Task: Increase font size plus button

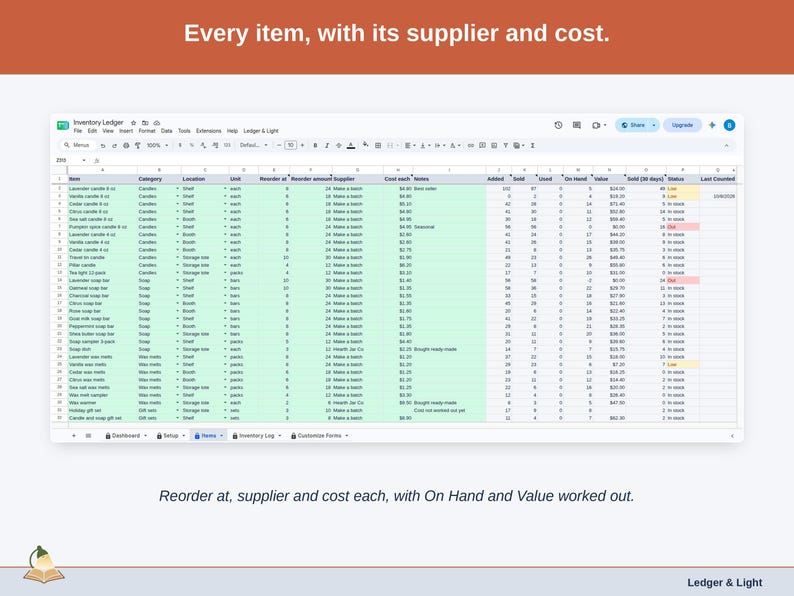Action: point(302,145)
